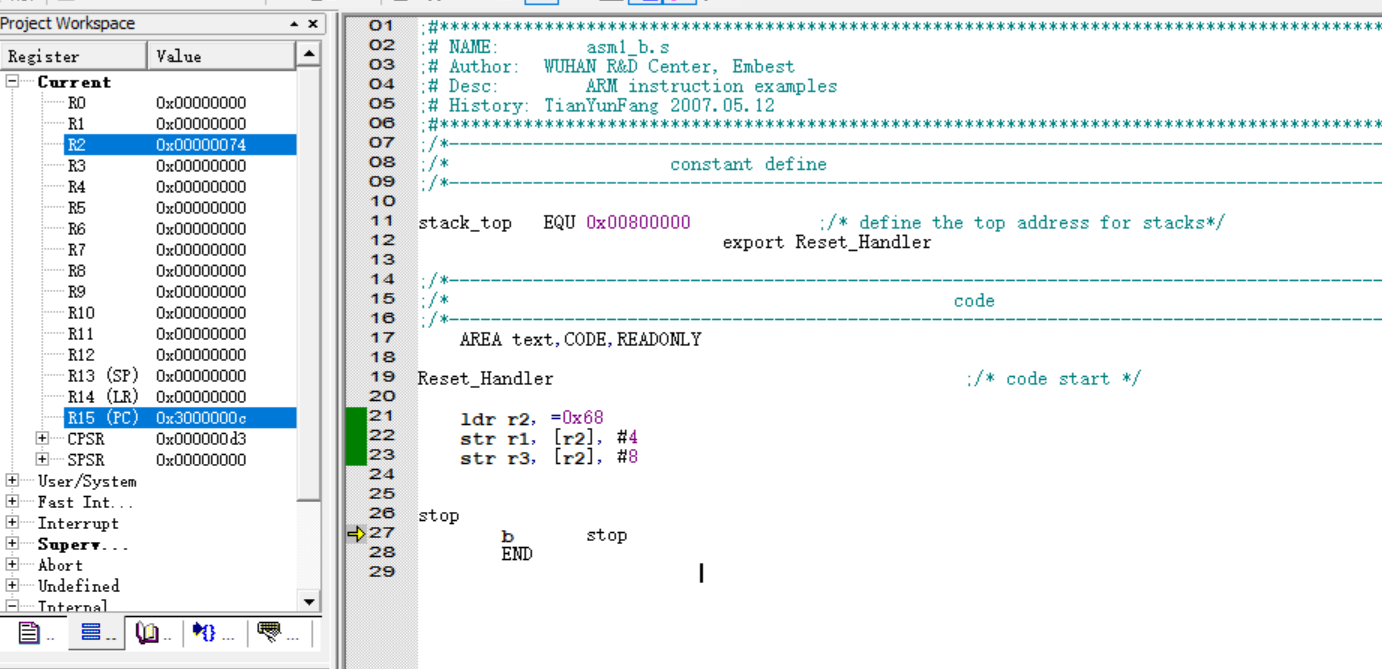Click the stack_top EQU definition
This screenshot has height=669, width=1382.
[x=554, y=223]
